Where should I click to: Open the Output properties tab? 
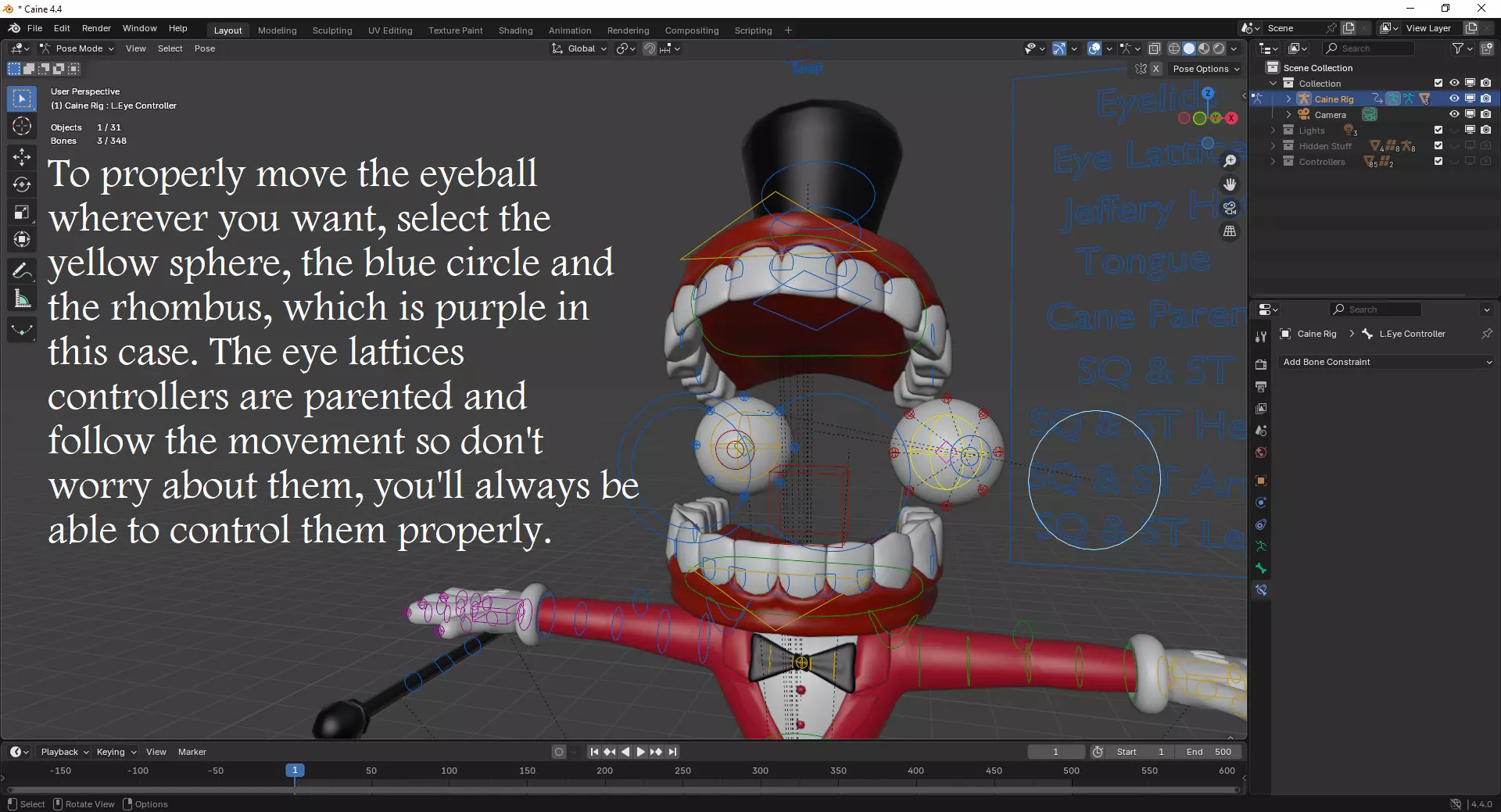[1261, 387]
